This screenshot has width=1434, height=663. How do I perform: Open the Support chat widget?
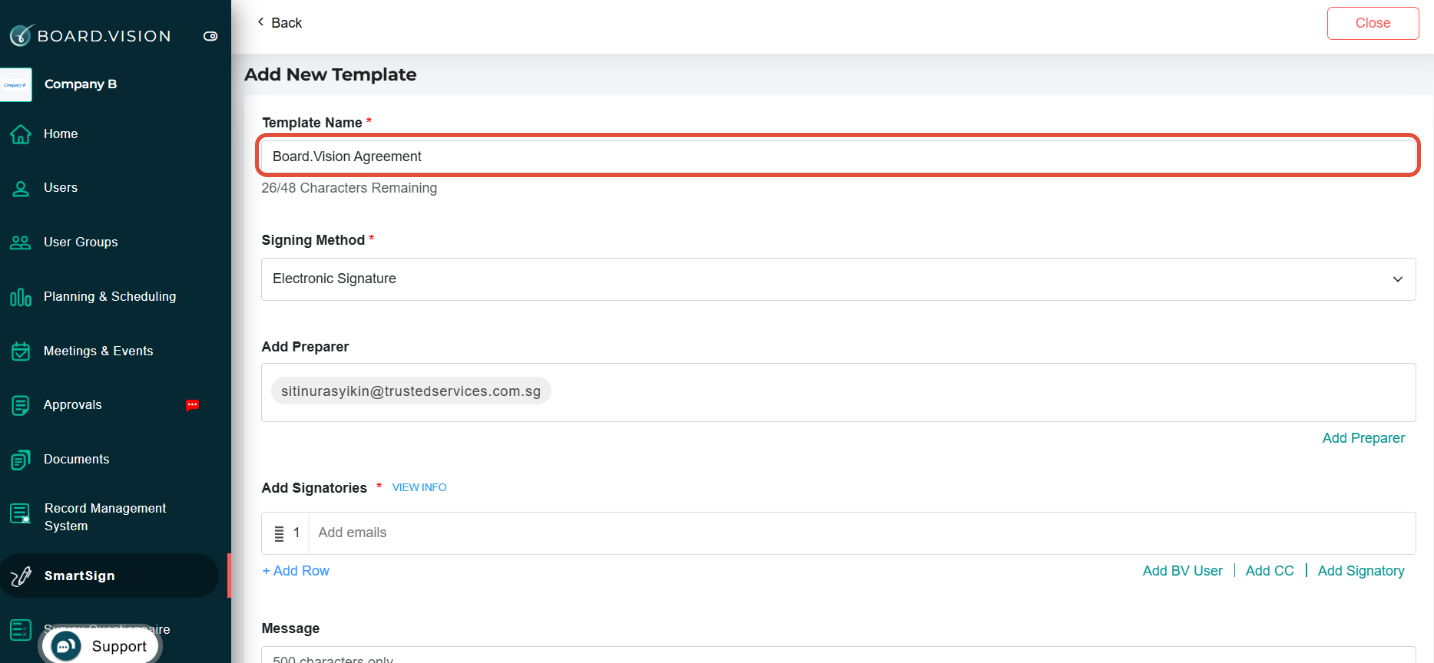tap(99, 646)
